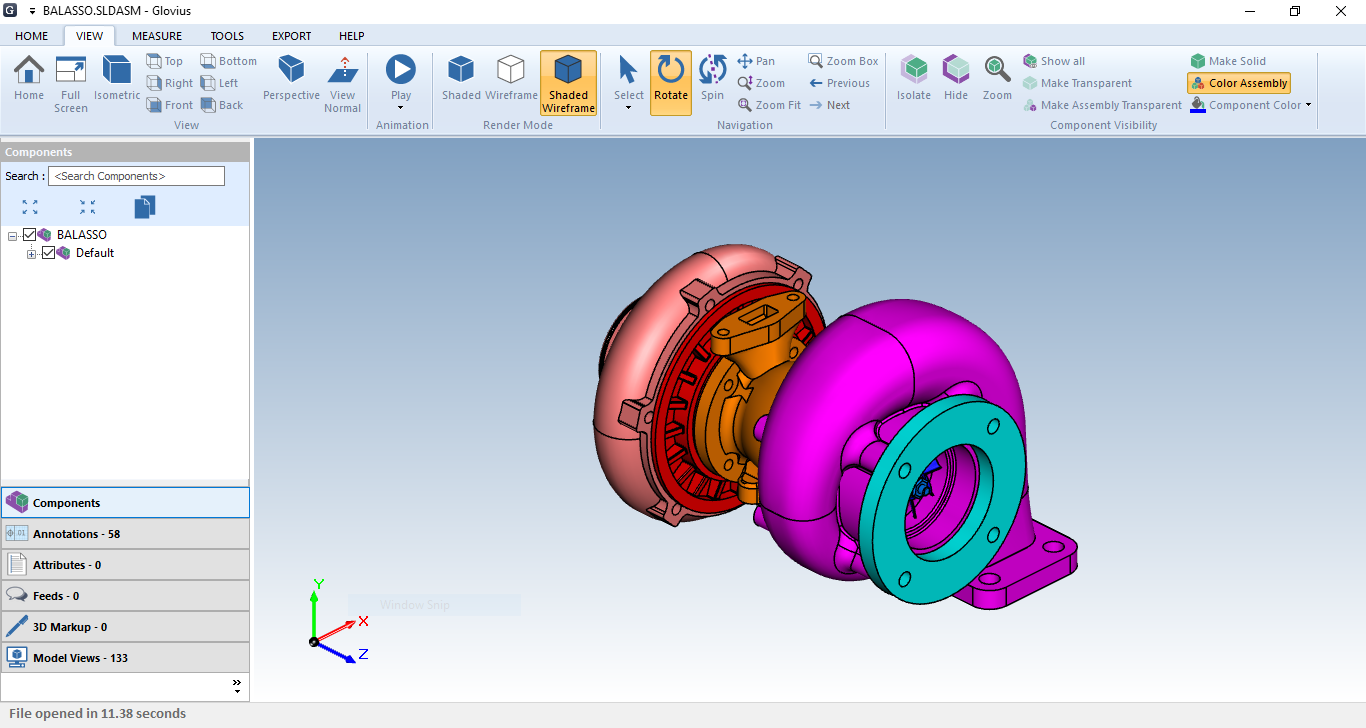The height and width of the screenshot is (728, 1366).
Task: Toggle the Default configuration checkbox
Action: tap(48, 253)
